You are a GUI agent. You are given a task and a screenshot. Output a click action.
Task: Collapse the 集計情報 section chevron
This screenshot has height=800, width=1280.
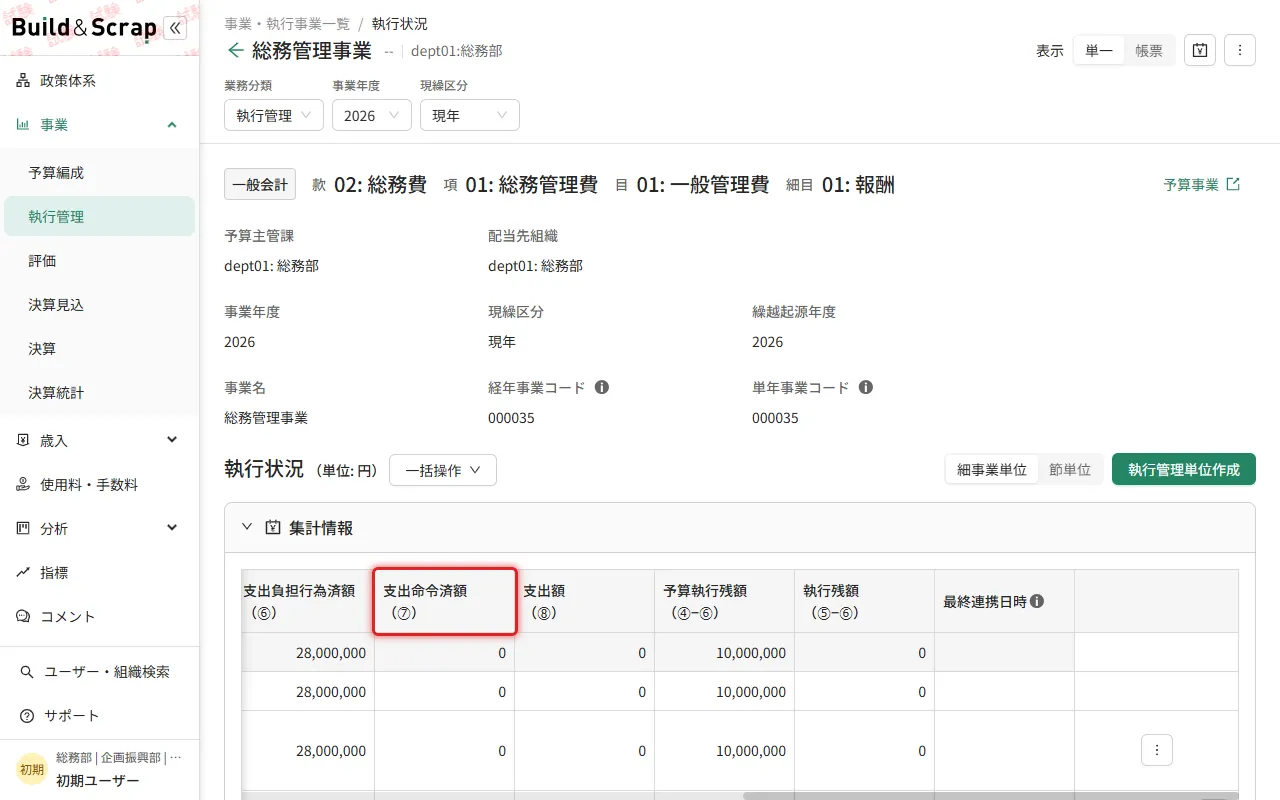click(x=247, y=527)
